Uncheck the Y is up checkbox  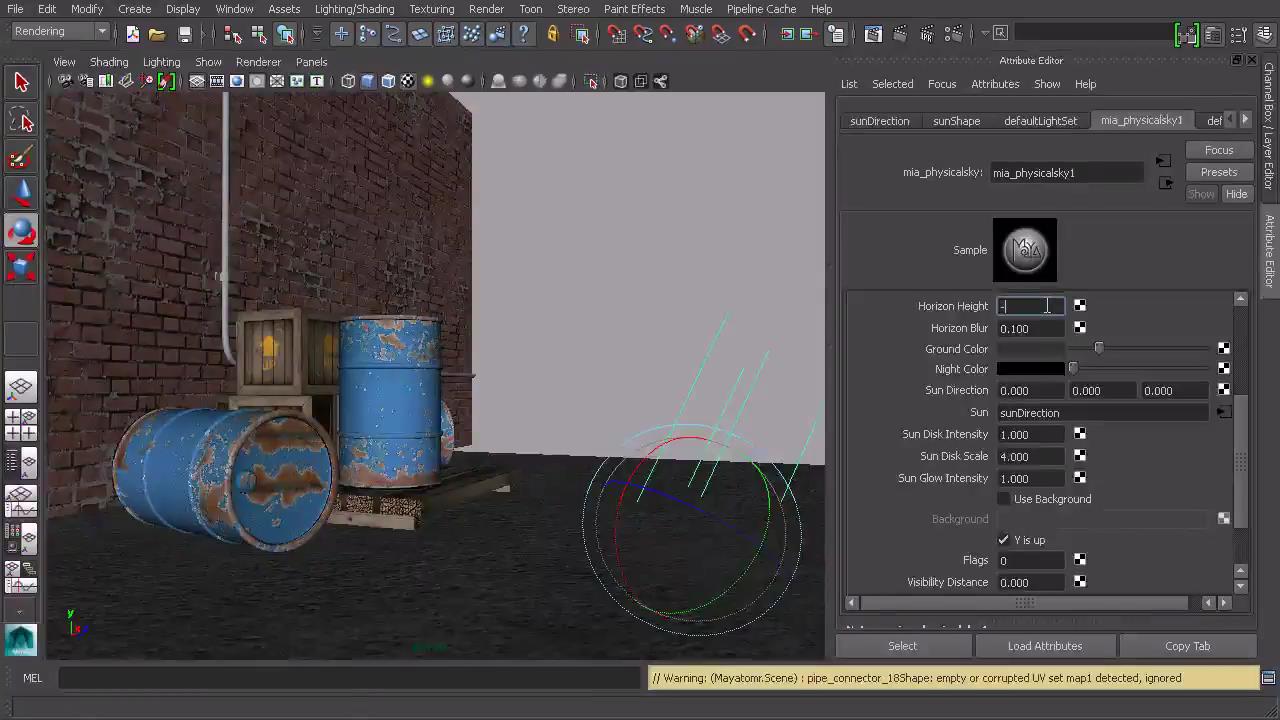(1004, 540)
